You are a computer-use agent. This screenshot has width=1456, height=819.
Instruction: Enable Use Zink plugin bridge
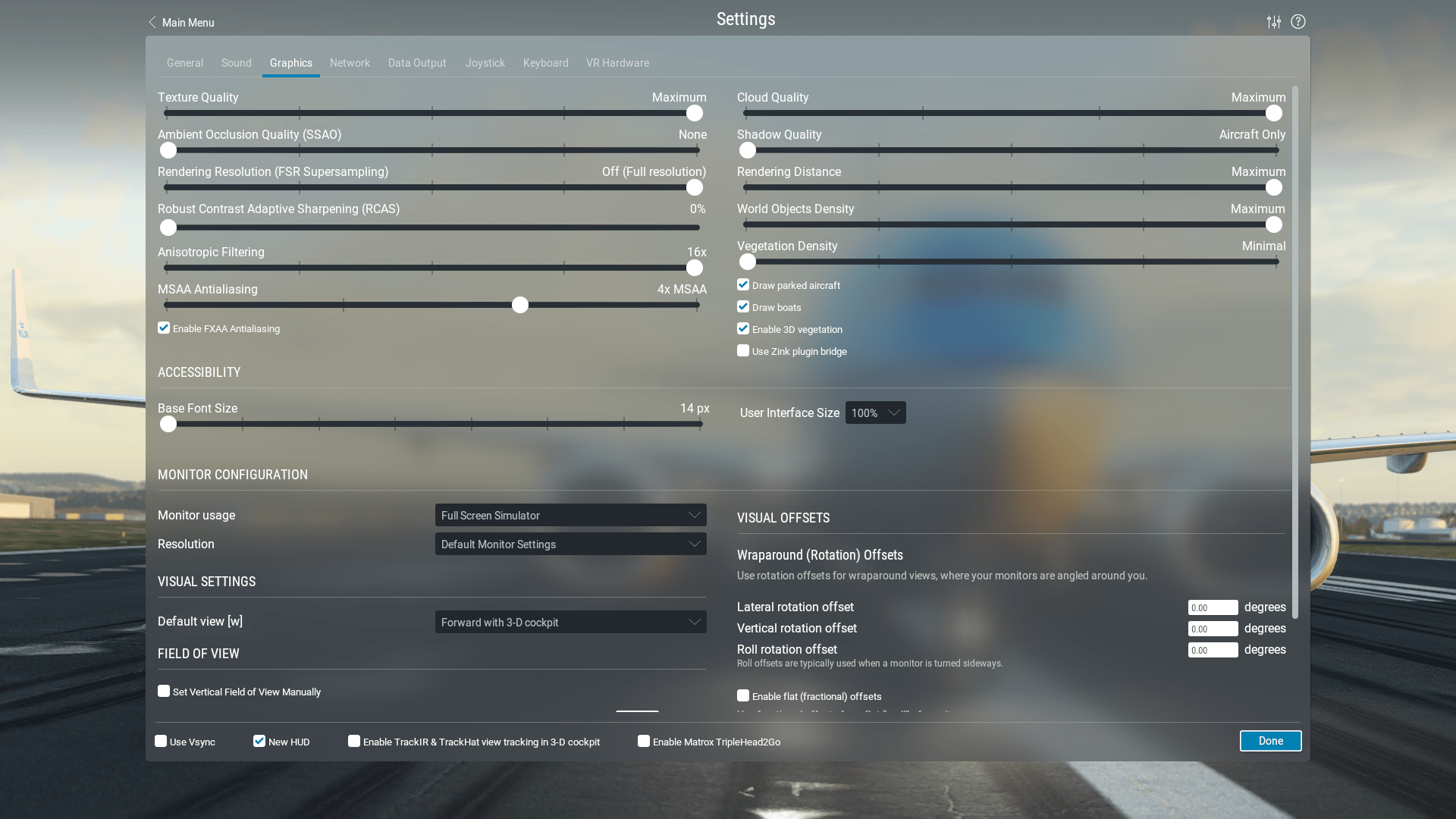point(742,350)
